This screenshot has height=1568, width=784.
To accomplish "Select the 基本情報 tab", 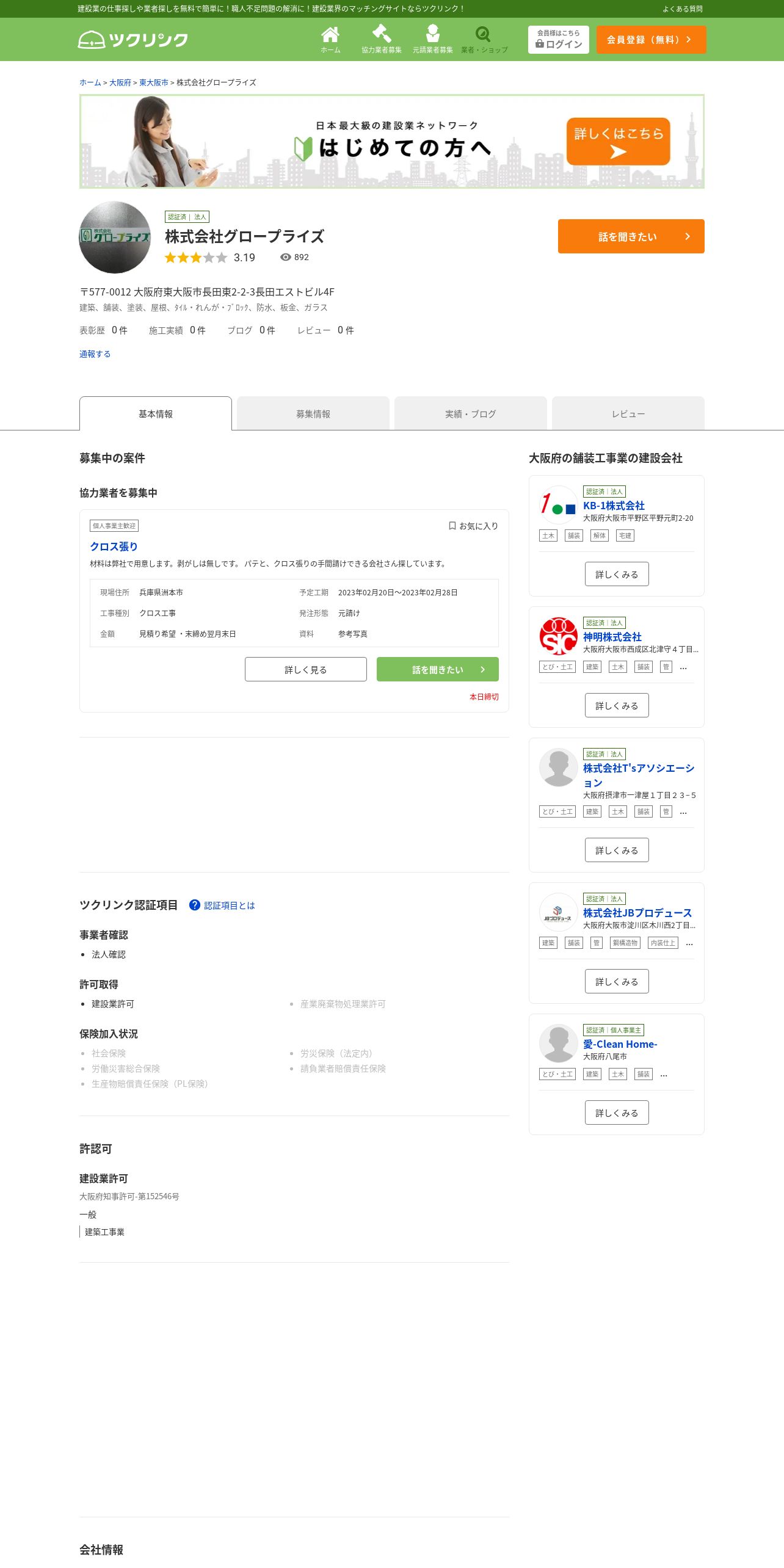I will (156, 413).
